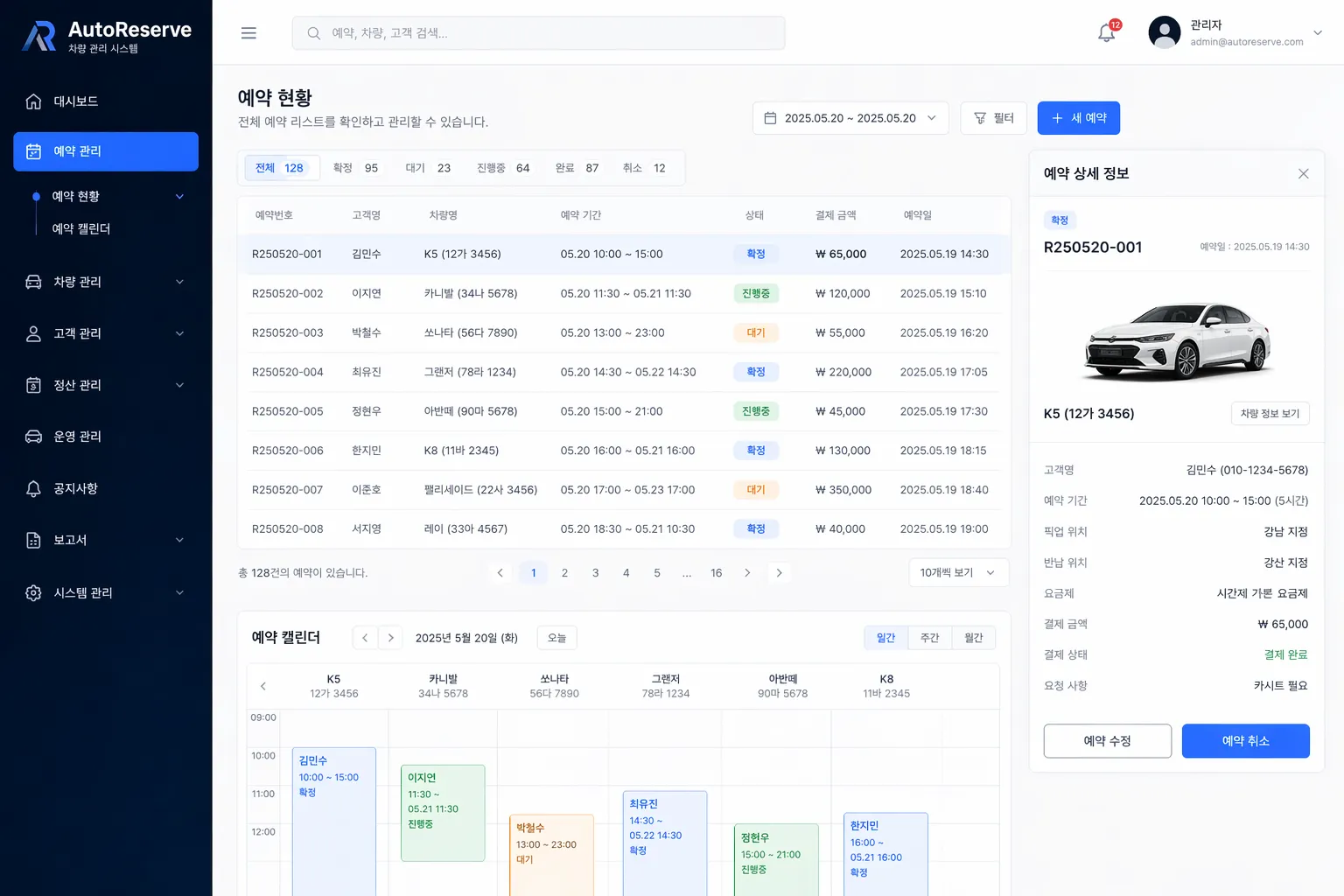Click the 공지사항 bell icon
This screenshot has width=1344, height=896.
(33, 488)
